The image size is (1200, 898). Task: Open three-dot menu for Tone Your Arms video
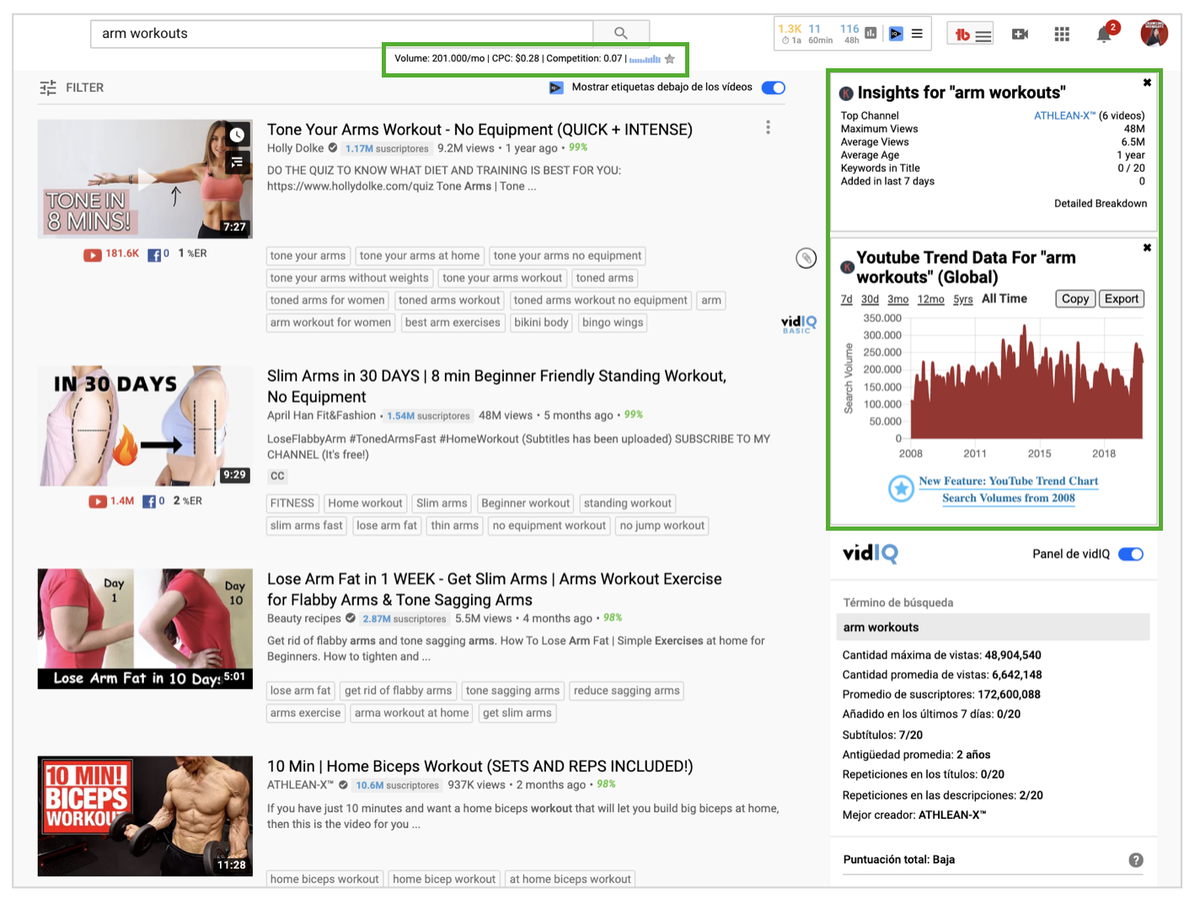click(768, 128)
